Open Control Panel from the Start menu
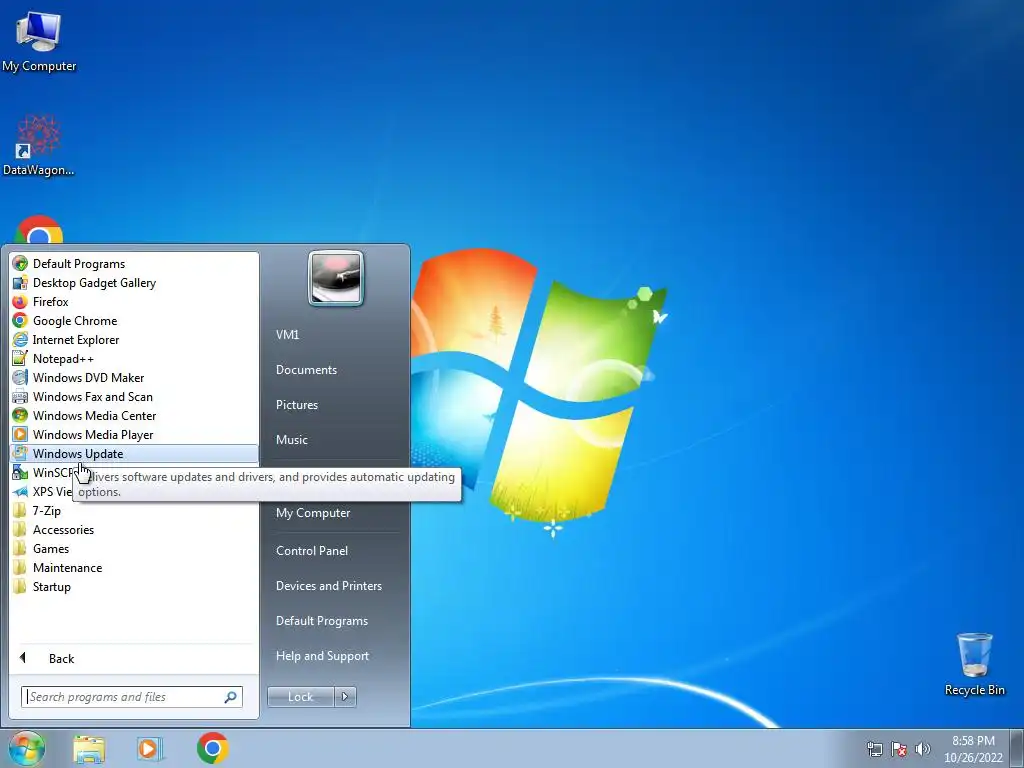The height and width of the screenshot is (768, 1024). click(312, 551)
